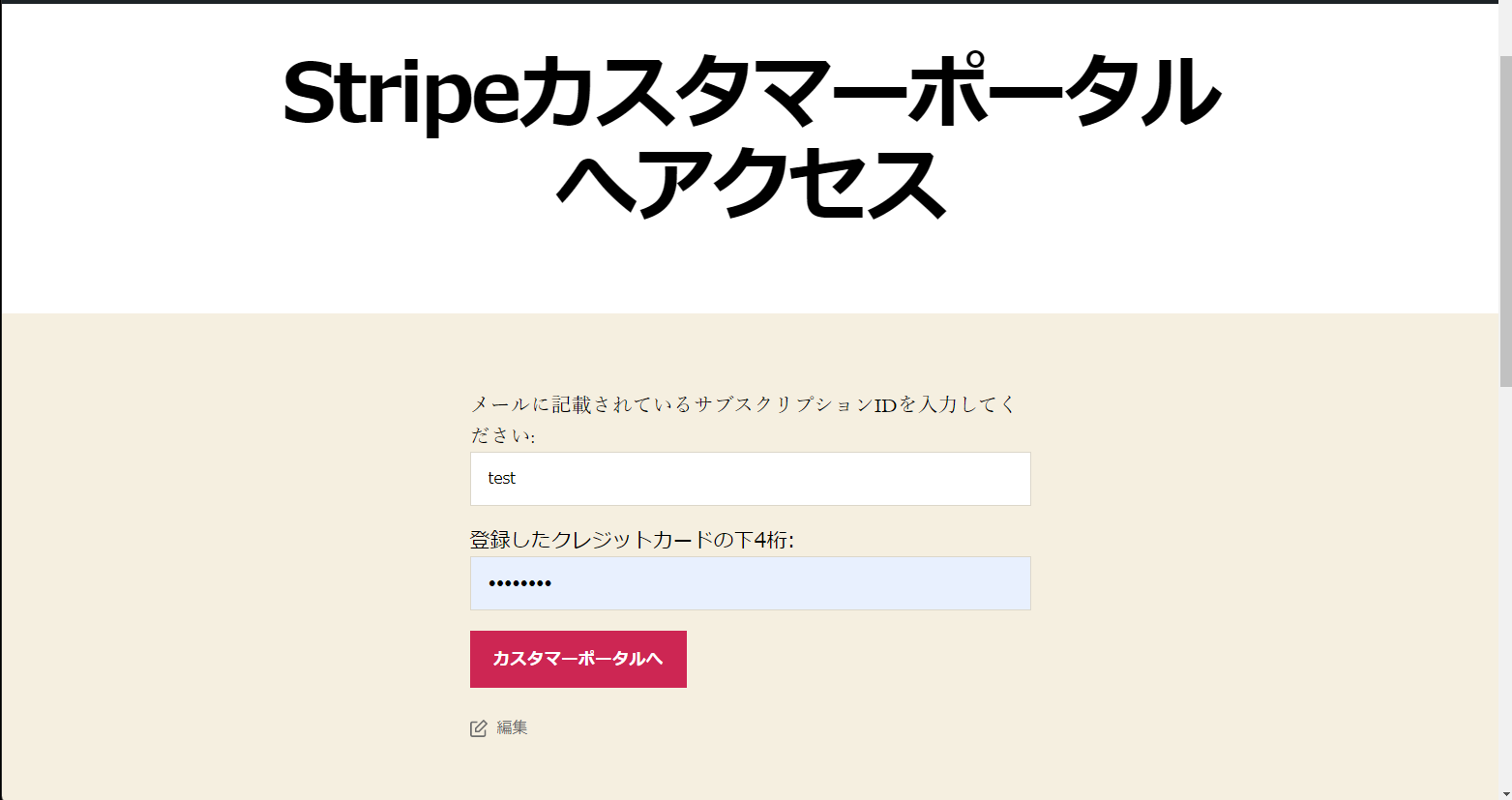1512x800 pixels.
Task: Click the scrollbar down arrow
Action: [1504, 794]
